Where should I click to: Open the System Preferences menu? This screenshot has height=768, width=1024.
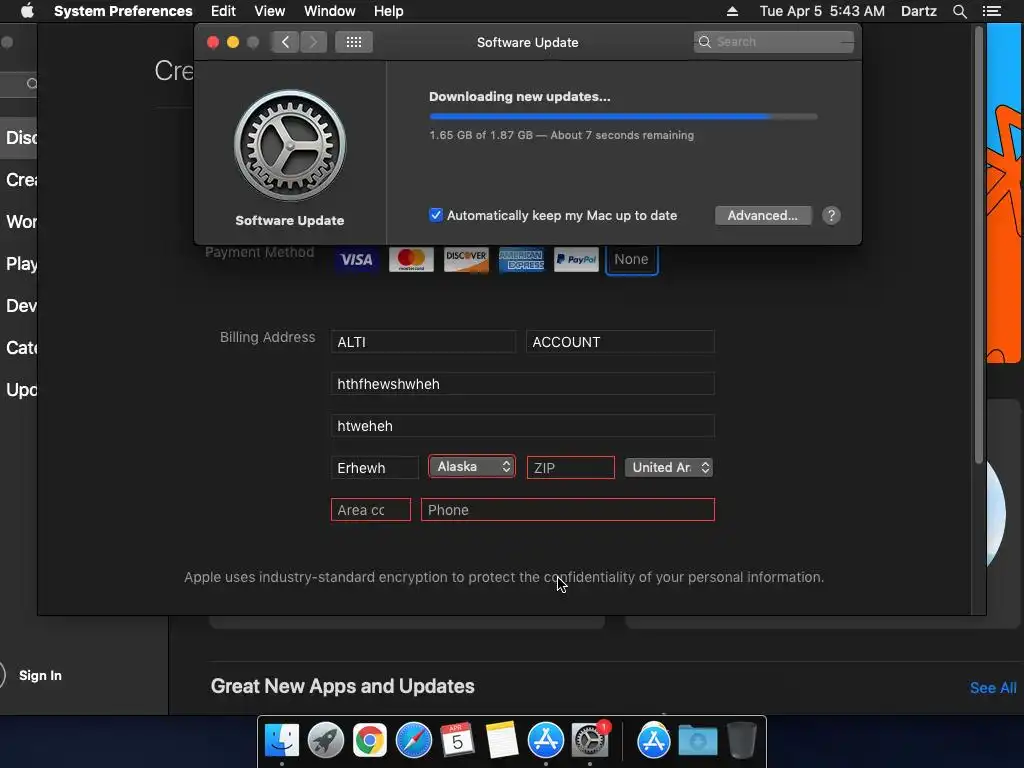123,11
